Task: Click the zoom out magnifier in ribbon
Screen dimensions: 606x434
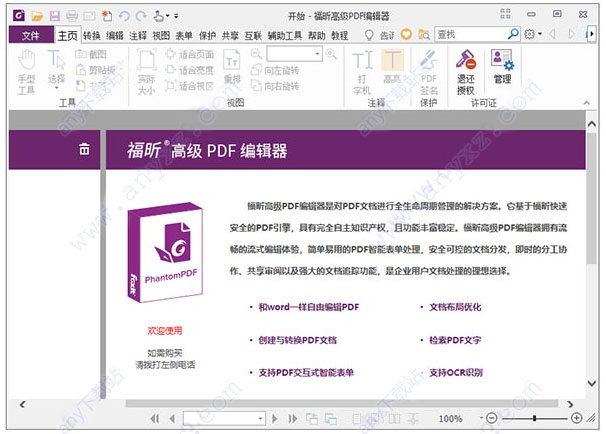Action: [256, 54]
